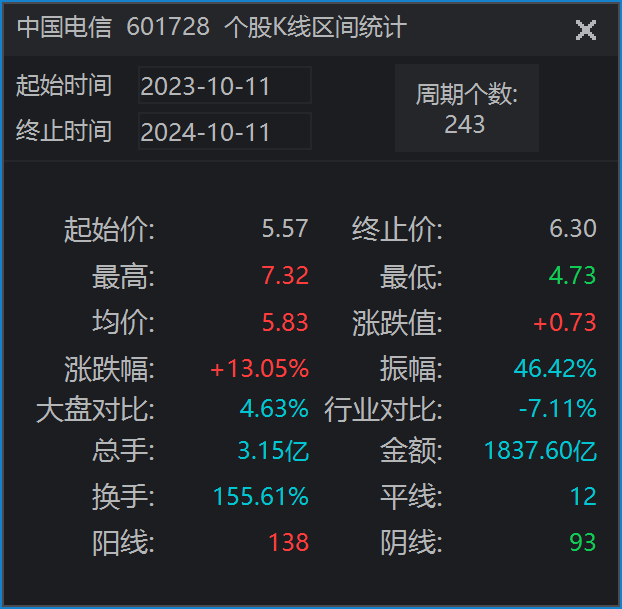Select the 大盘对比 value 4.63%
Image resolution: width=622 pixels, height=609 pixels.
pyautogui.click(x=274, y=409)
